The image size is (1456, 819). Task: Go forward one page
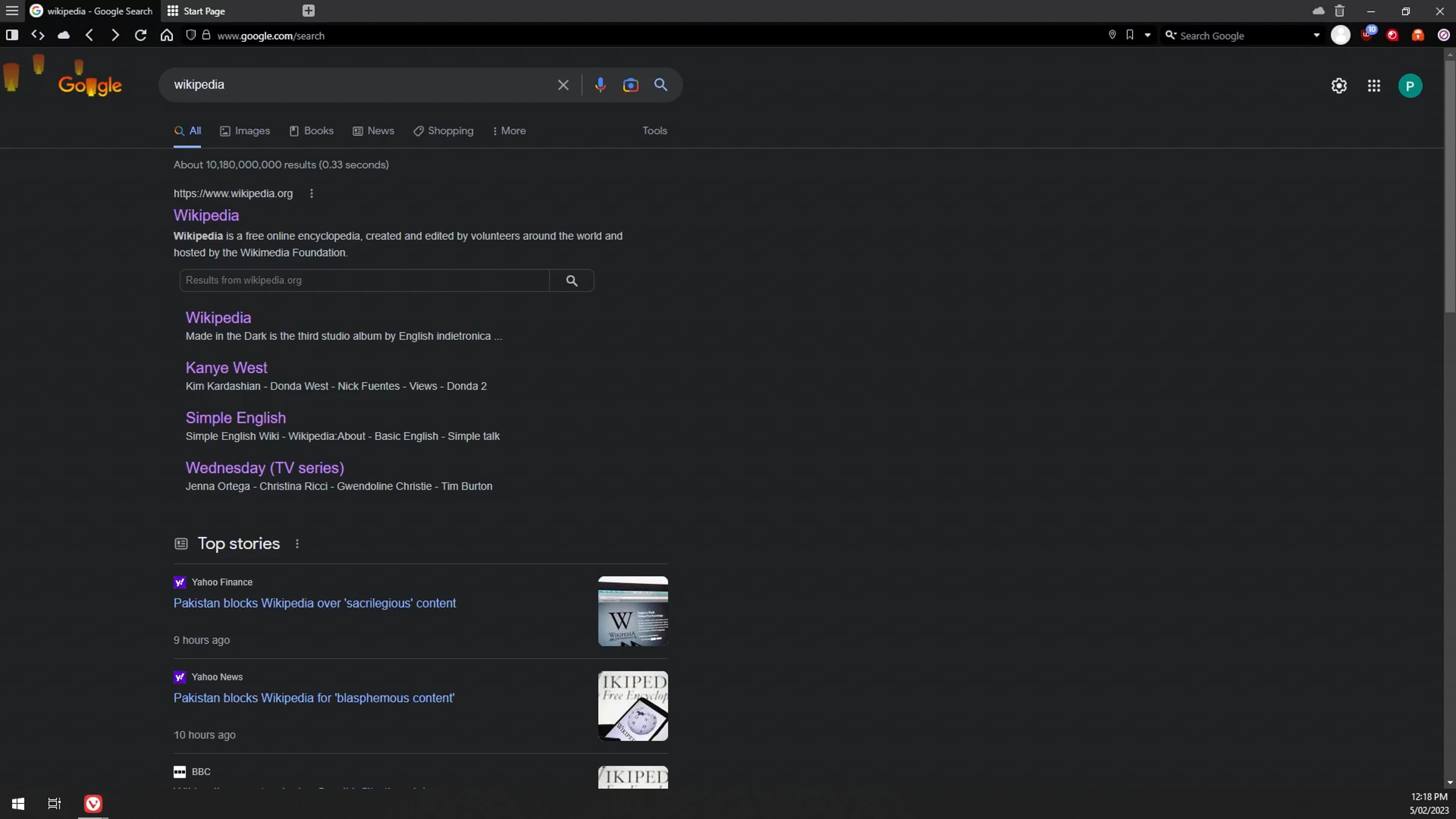pos(115,35)
